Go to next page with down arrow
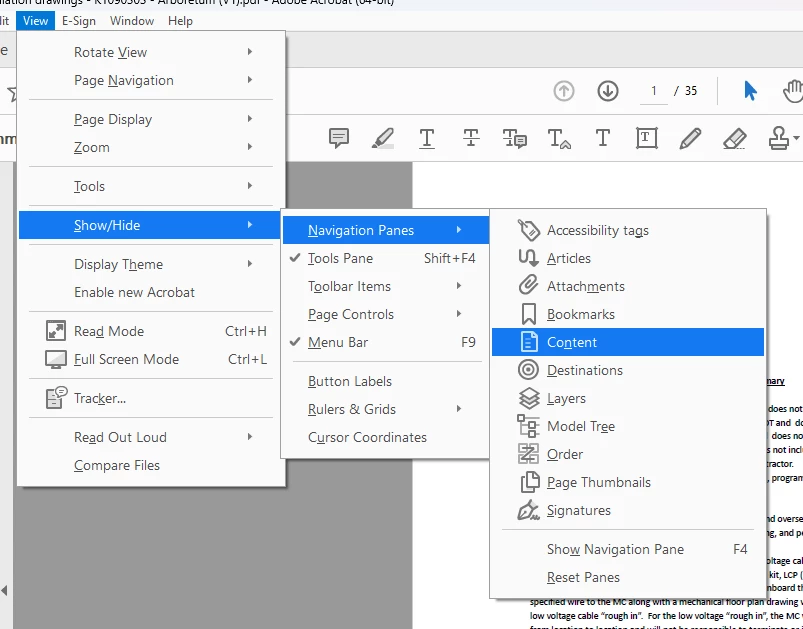 [608, 91]
